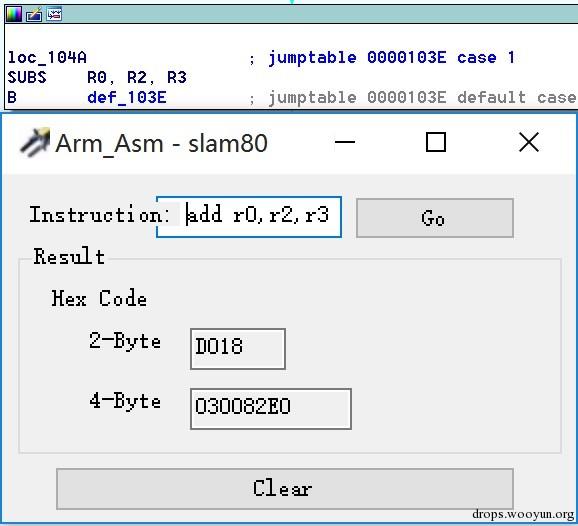This screenshot has height=526, width=578.
Task: Click the jumptable 0000103E case 1 comment
Action: (x=391, y=58)
